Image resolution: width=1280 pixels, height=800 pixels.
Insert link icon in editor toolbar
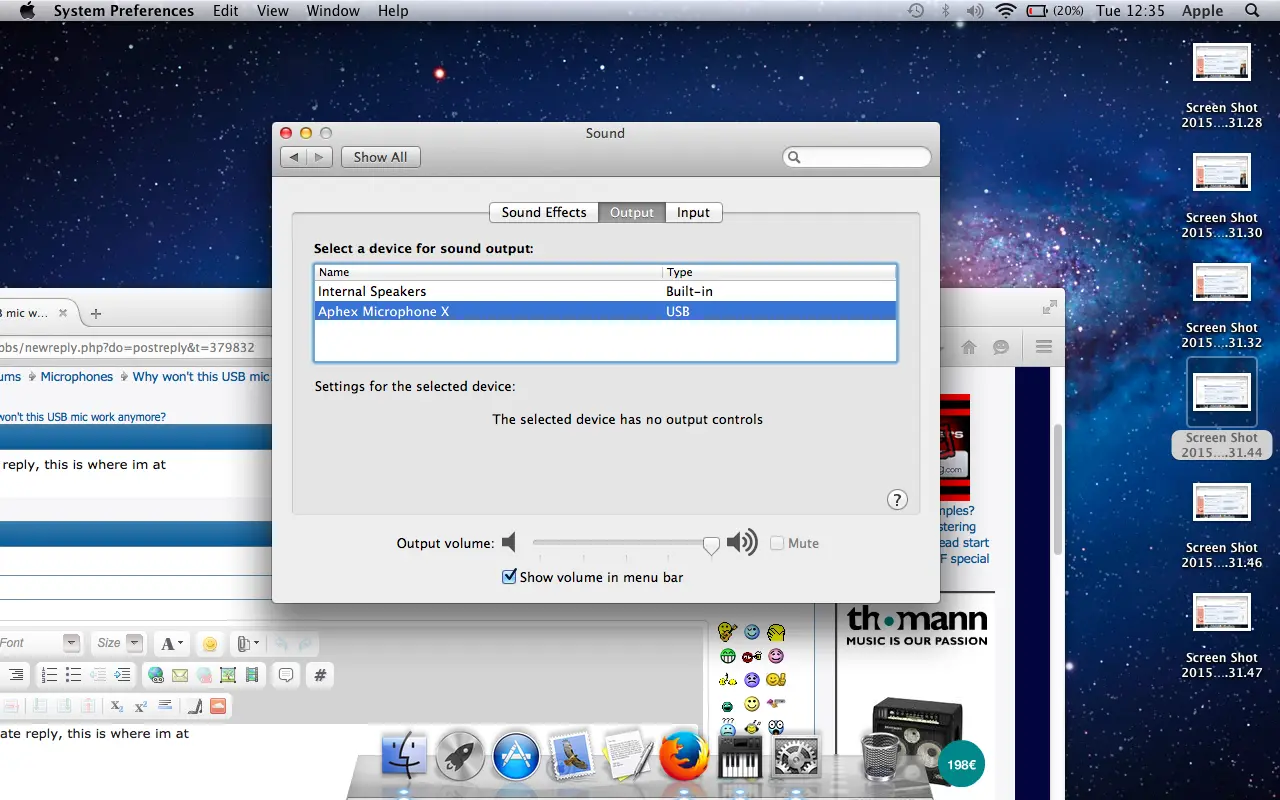click(x=156, y=675)
